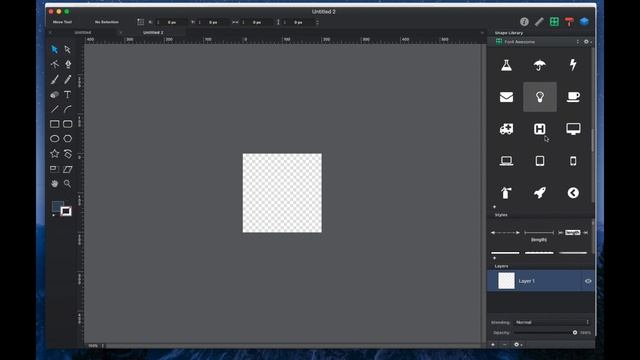Select the Eraser tool
Image resolution: width=640 pixels, height=360 pixels.
point(54,94)
